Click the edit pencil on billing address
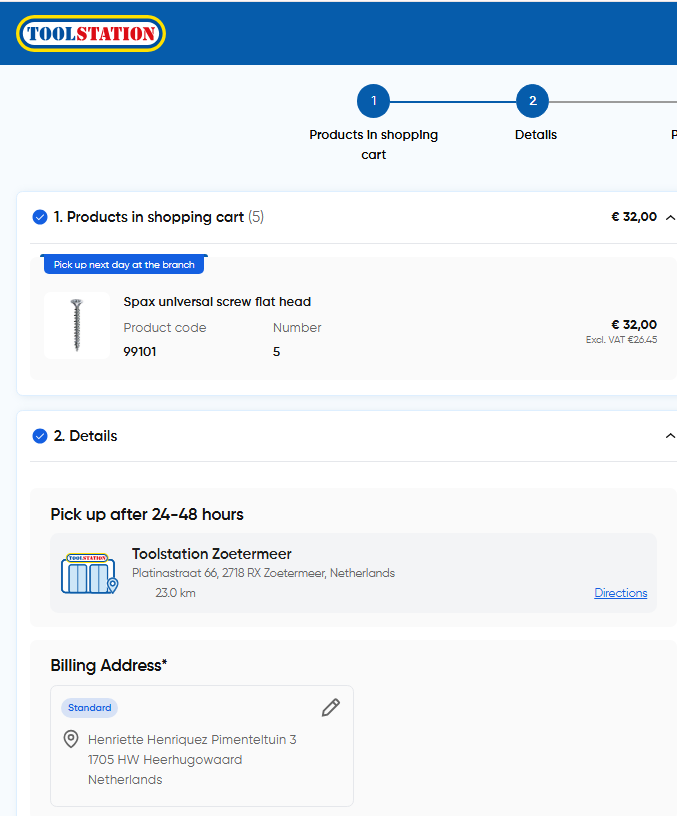 331,708
